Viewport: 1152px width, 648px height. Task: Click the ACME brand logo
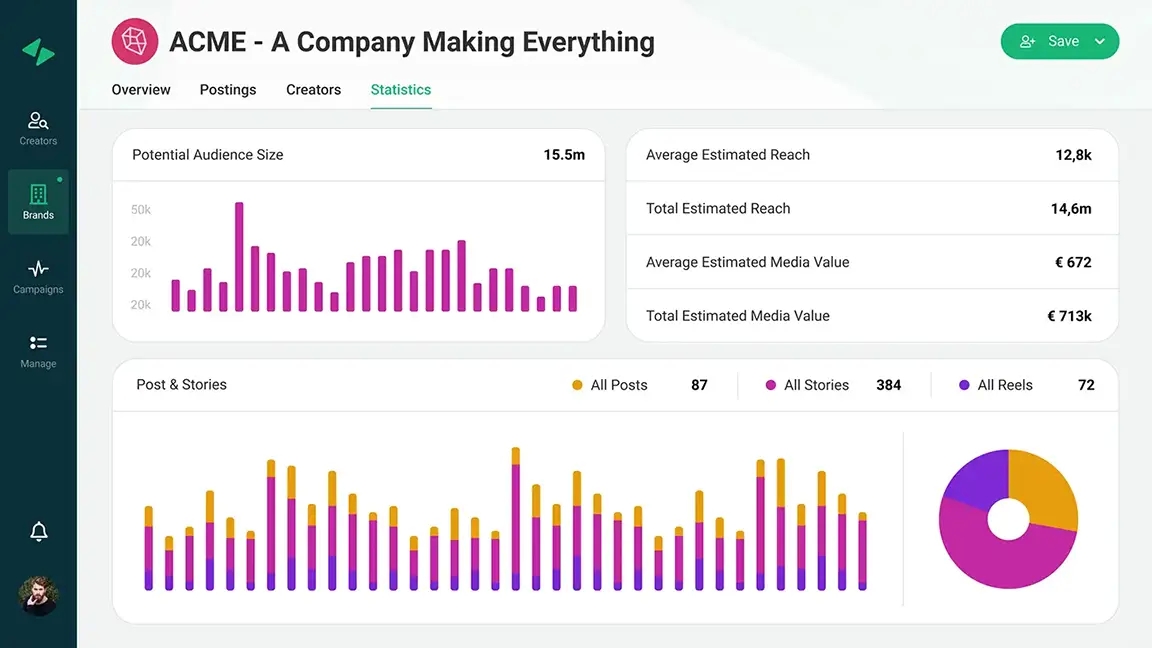(134, 42)
